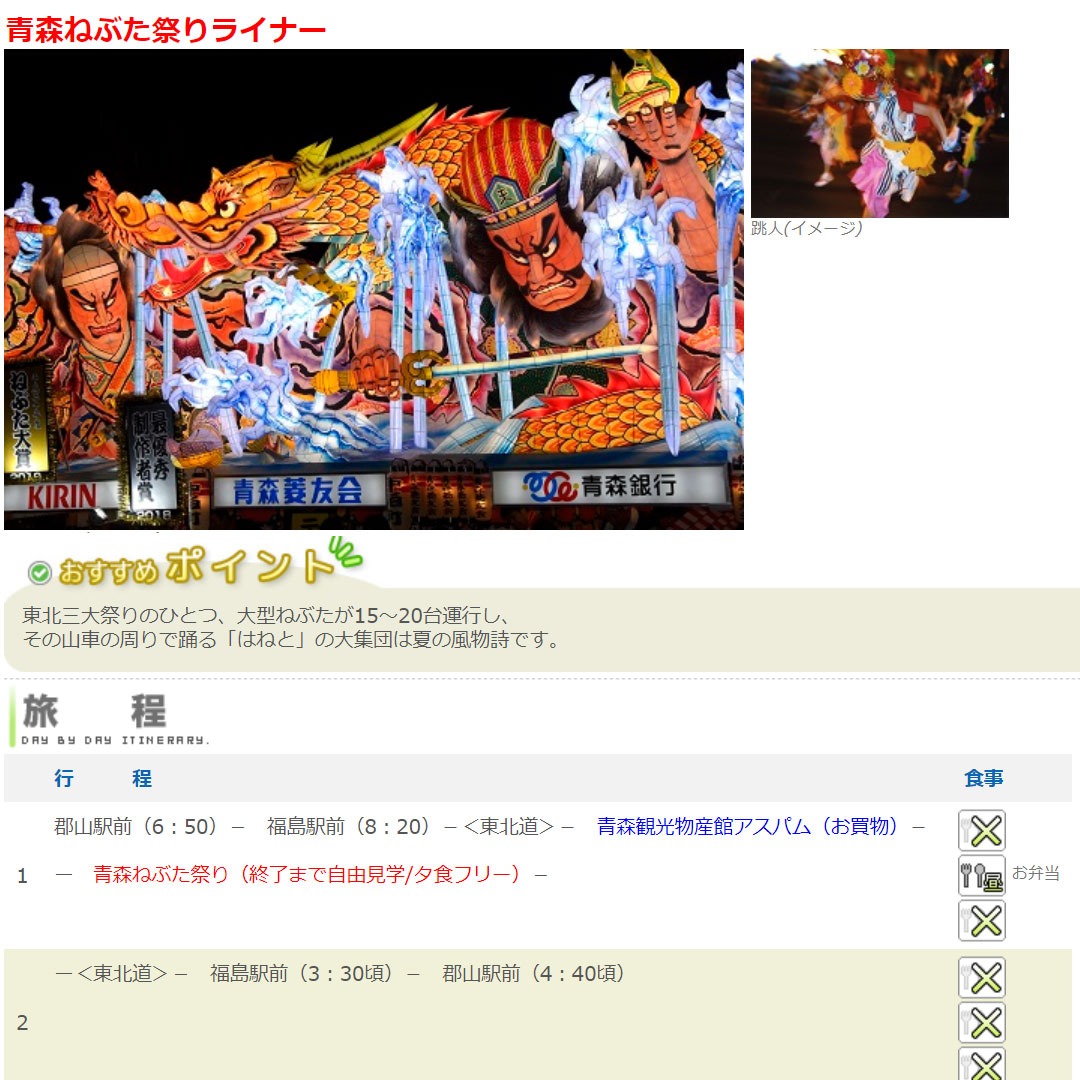Open the large Nebuta float photo
The height and width of the screenshot is (1080, 1080).
point(374,289)
